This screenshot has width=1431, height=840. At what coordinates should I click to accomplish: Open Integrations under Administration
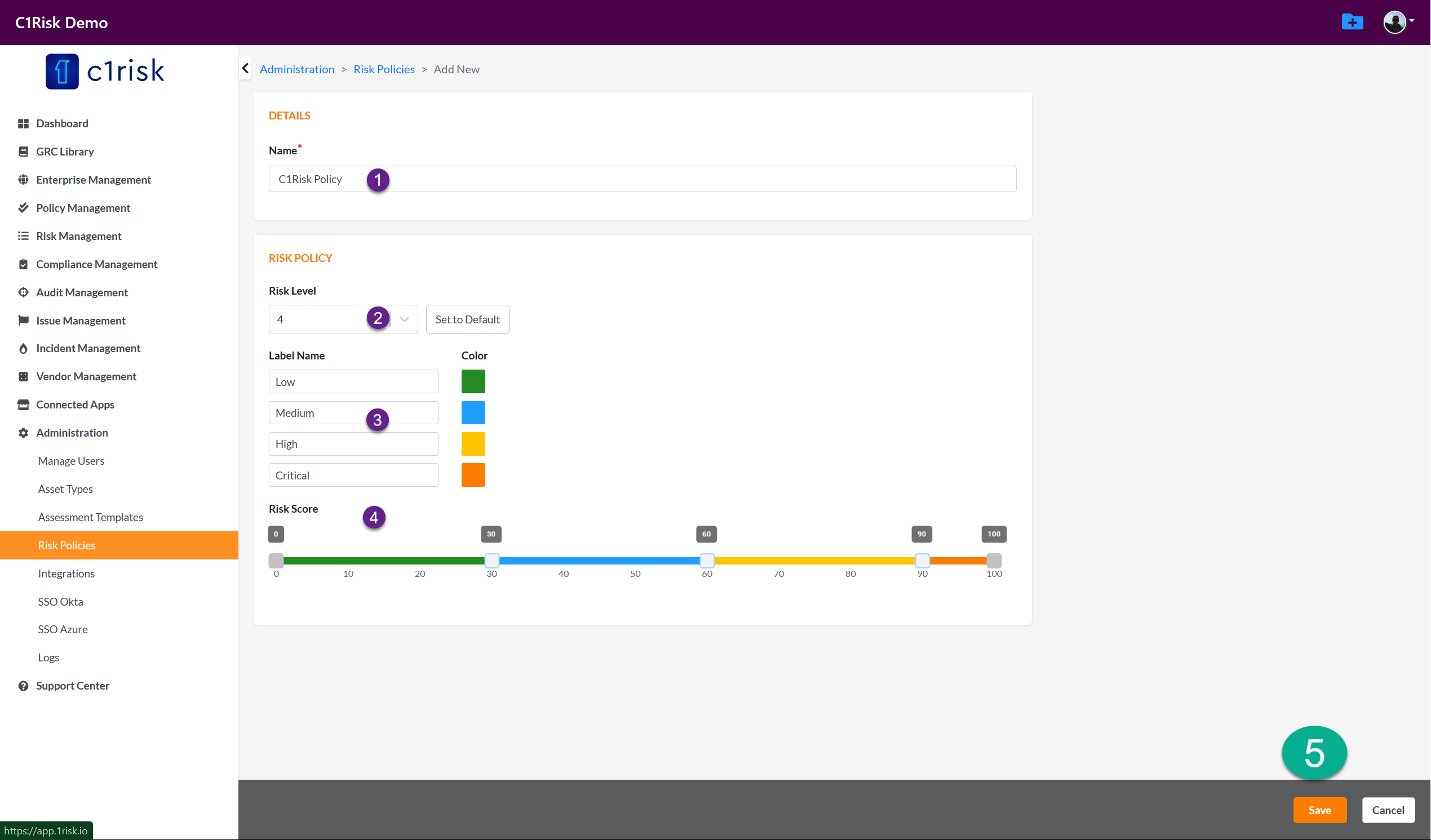point(66,574)
